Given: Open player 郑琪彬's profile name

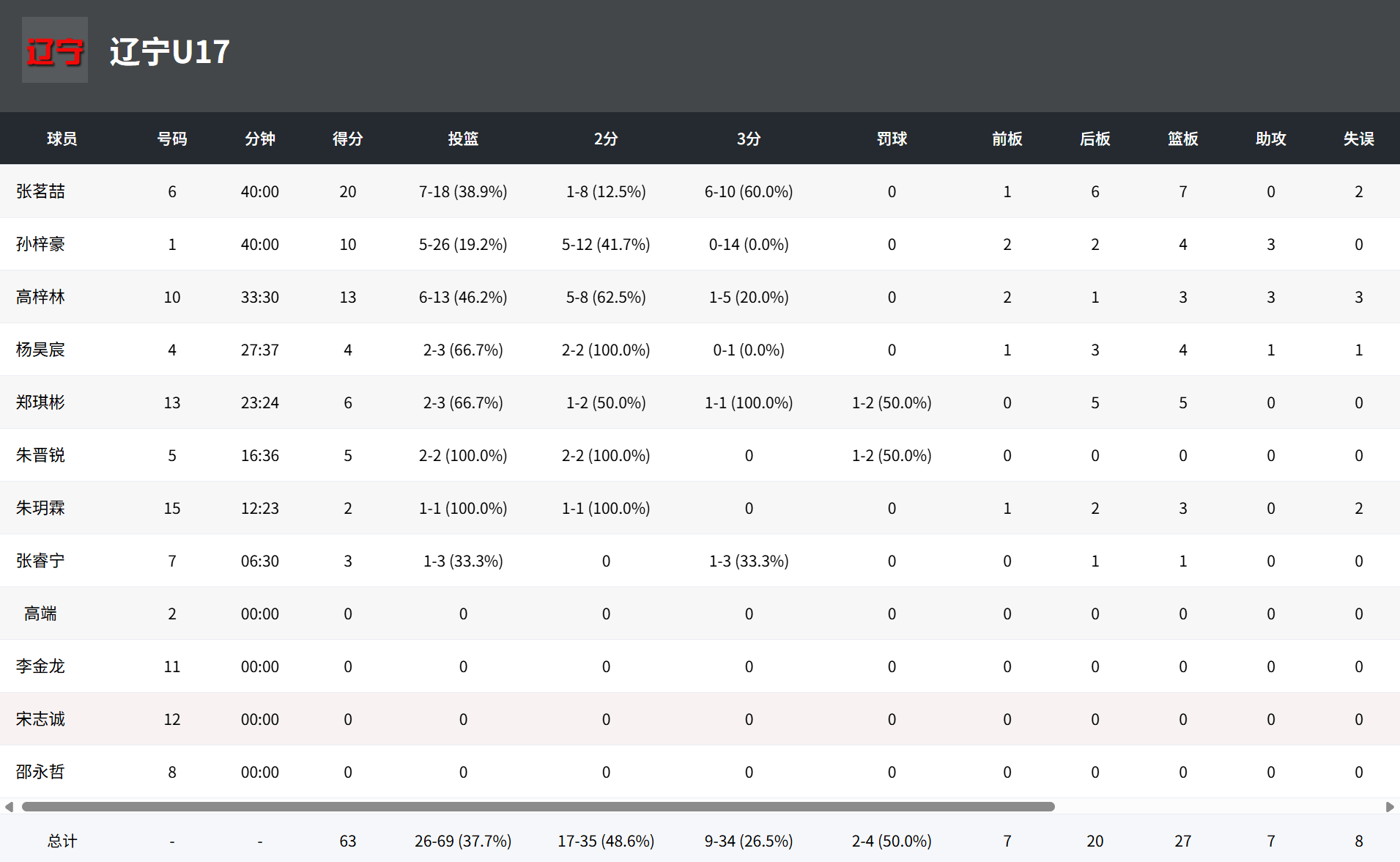Looking at the screenshot, I should 41,402.
